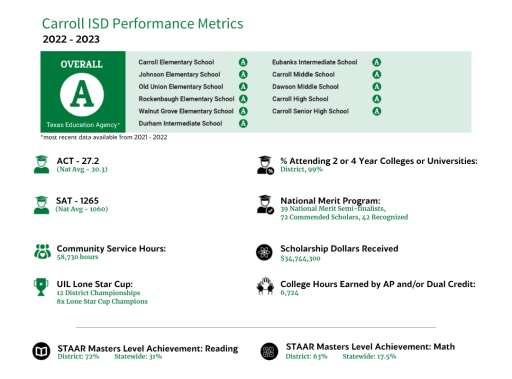Click the Walnut Grove Elementary School name
This screenshot has height=379, width=512.
point(186,111)
